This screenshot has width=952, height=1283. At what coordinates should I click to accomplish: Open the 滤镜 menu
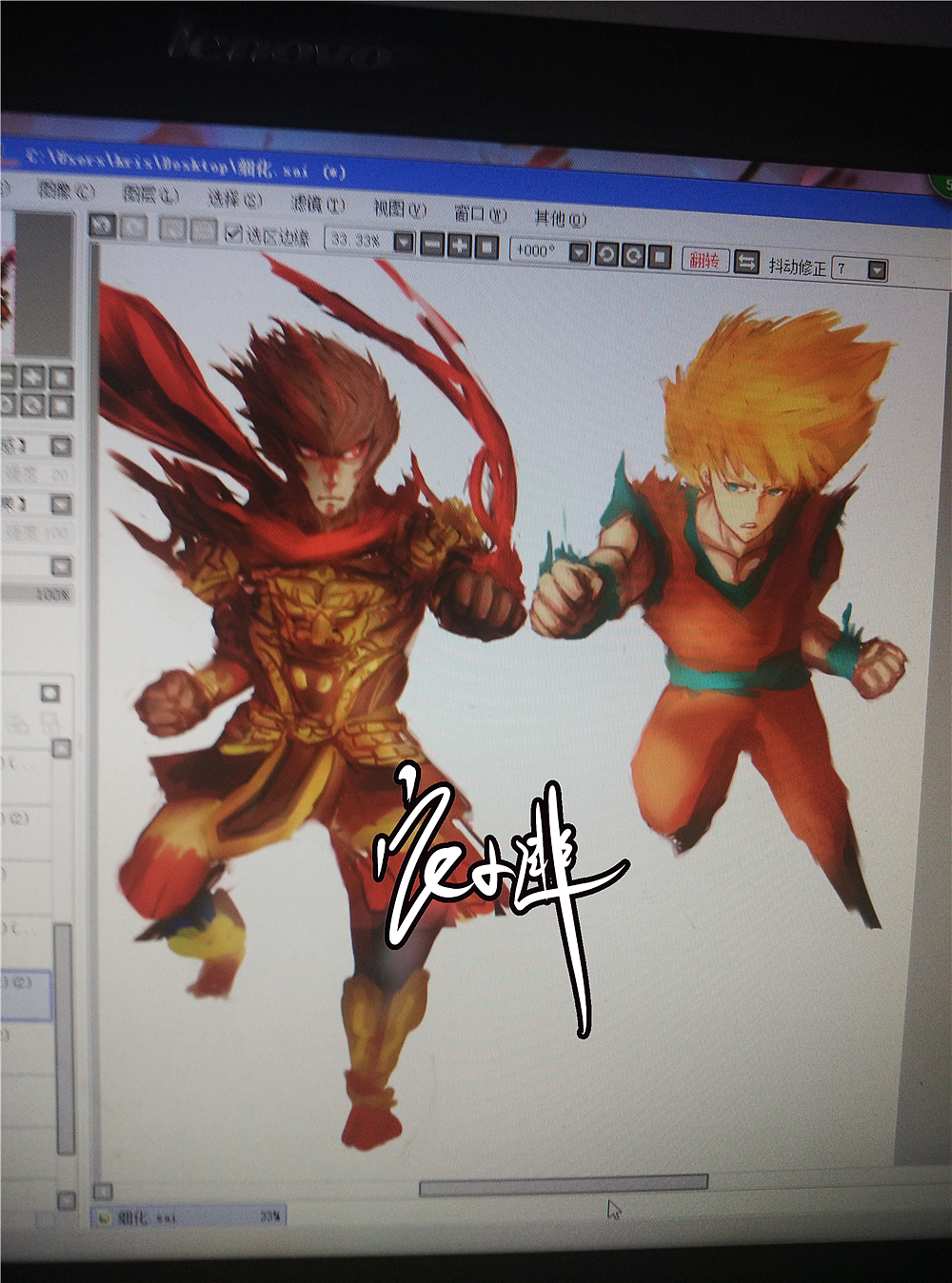click(317, 204)
